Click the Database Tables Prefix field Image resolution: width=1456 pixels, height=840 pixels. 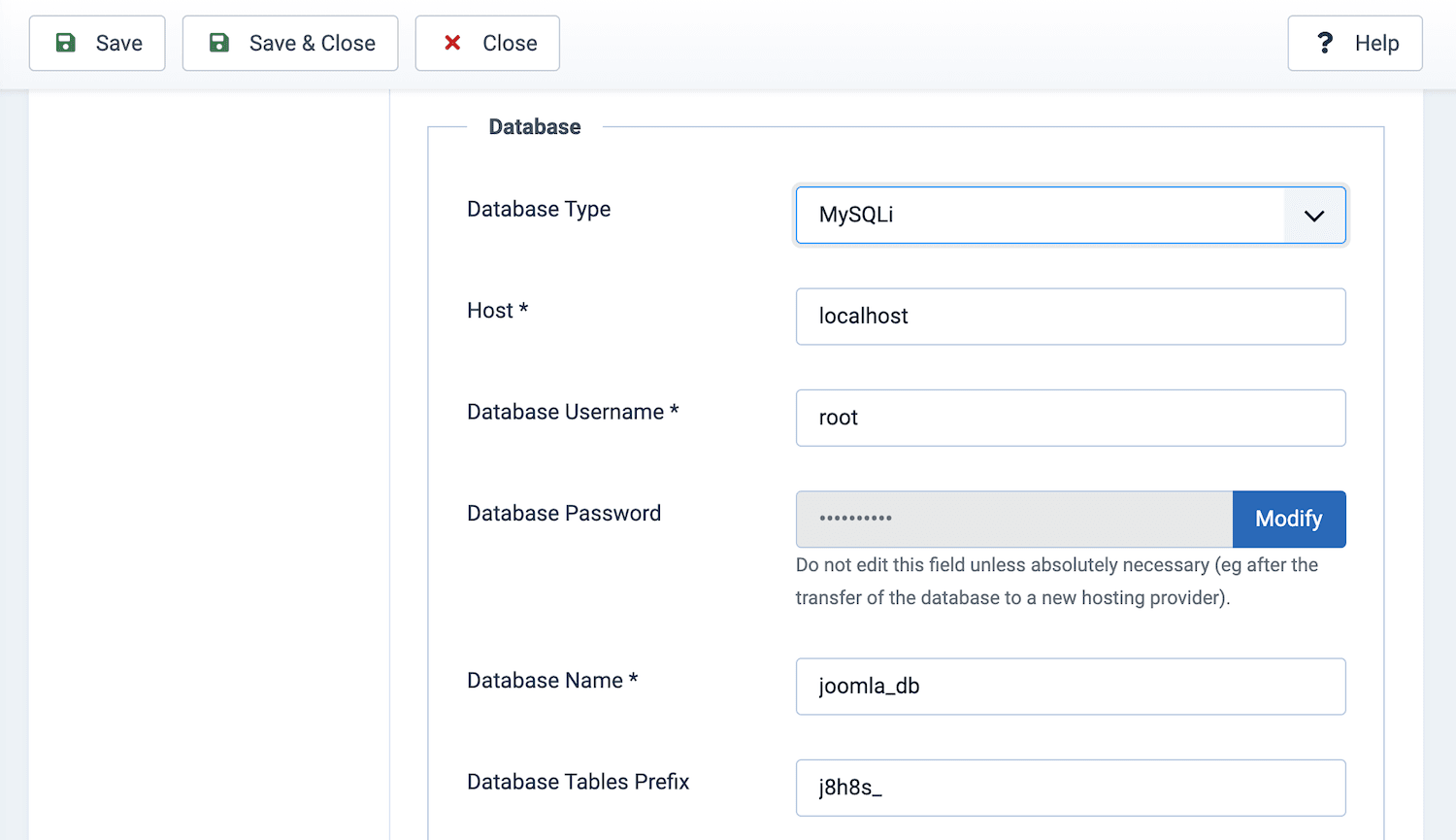(1071, 788)
